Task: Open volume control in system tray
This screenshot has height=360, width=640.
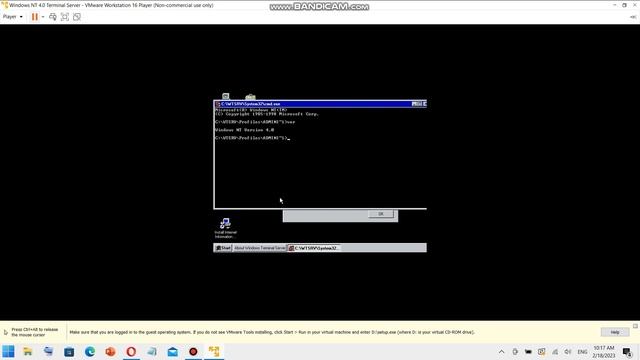Action: 568,352
